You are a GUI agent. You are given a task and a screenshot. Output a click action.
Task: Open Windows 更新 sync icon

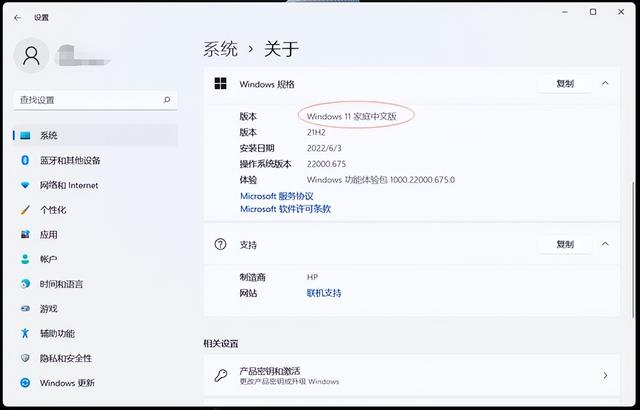[x=25, y=383]
